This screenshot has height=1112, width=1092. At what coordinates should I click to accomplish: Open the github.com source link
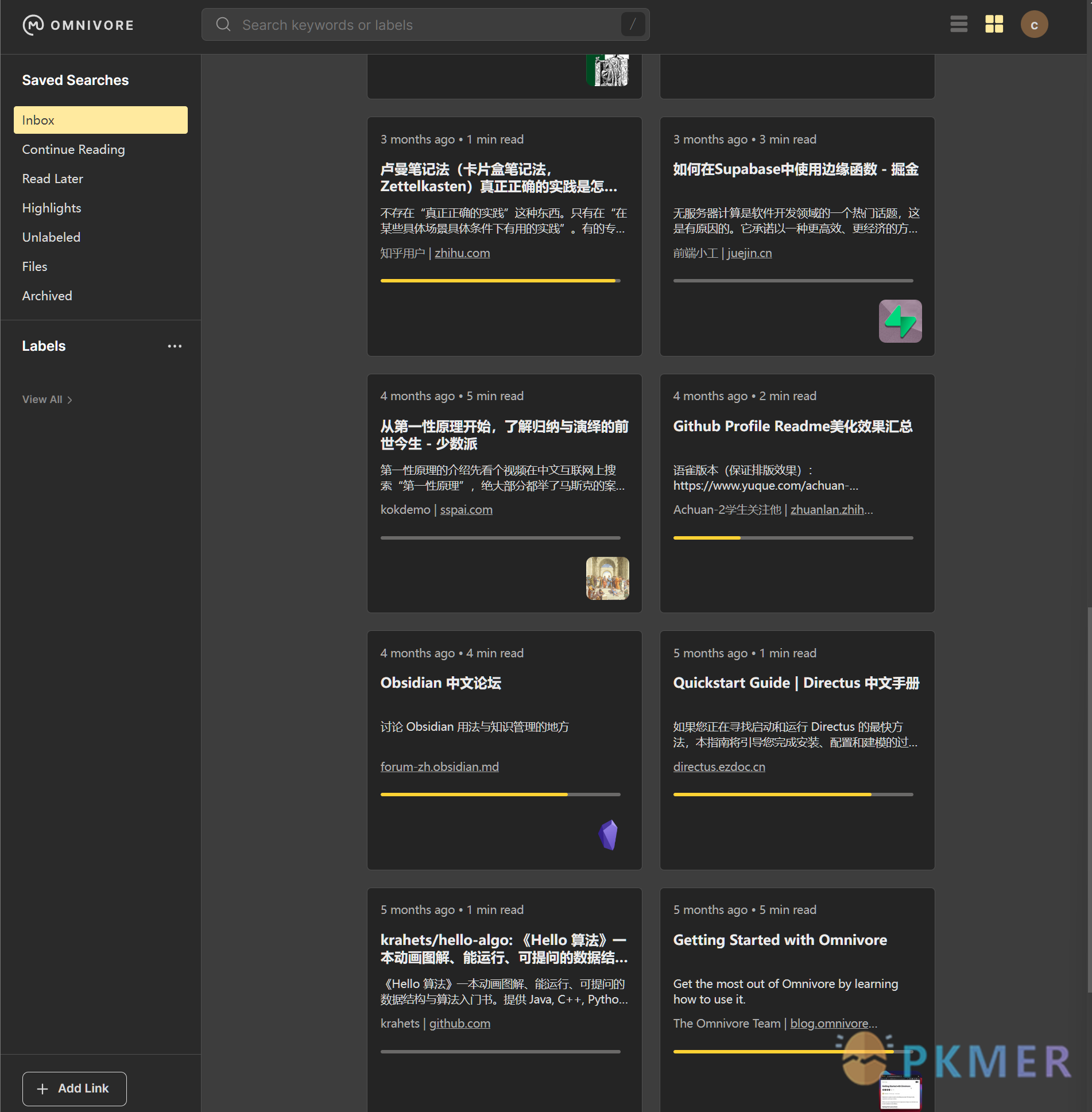pyautogui.click(x=460, y=1024)
